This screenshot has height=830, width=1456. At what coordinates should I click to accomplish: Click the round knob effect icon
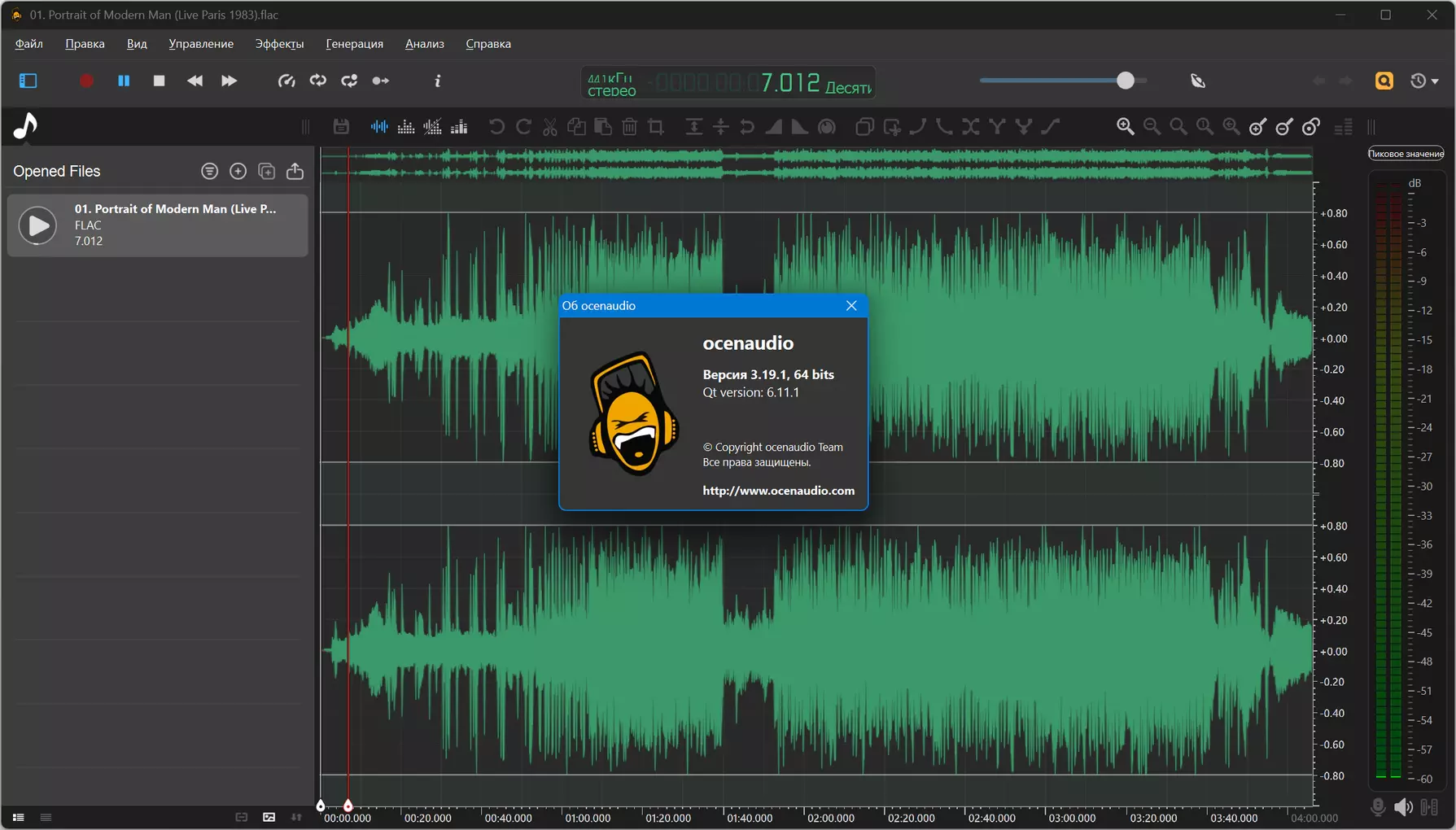tap(827, 126)
